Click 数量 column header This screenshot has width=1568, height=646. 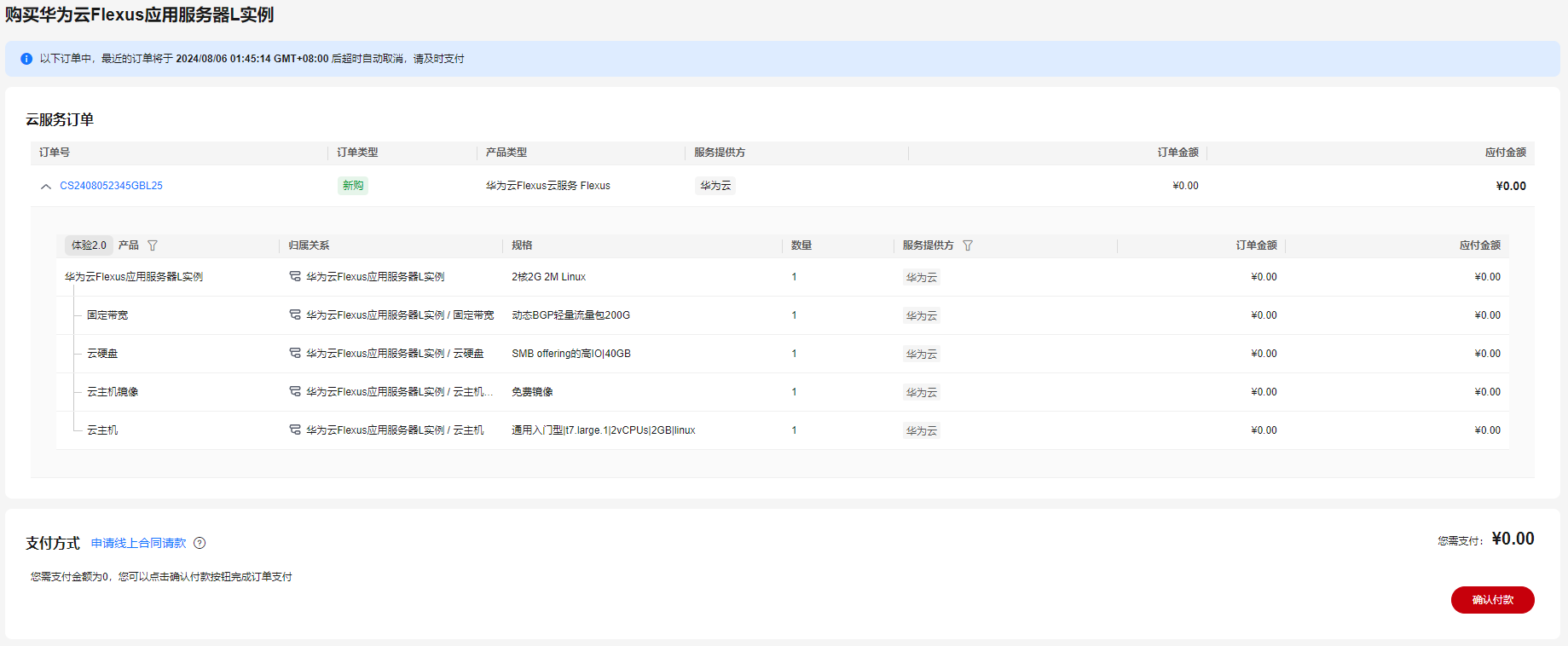tap(801, 245)
